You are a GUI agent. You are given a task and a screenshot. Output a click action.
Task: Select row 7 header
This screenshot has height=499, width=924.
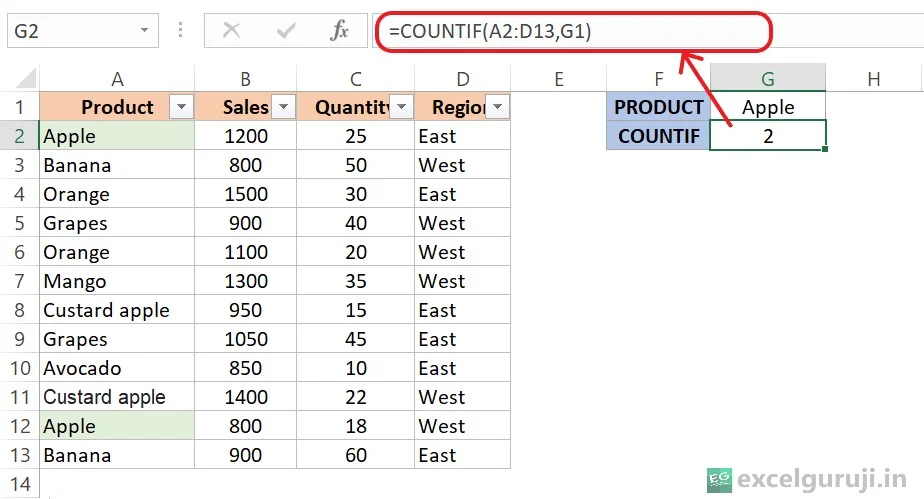pos(19,281)
